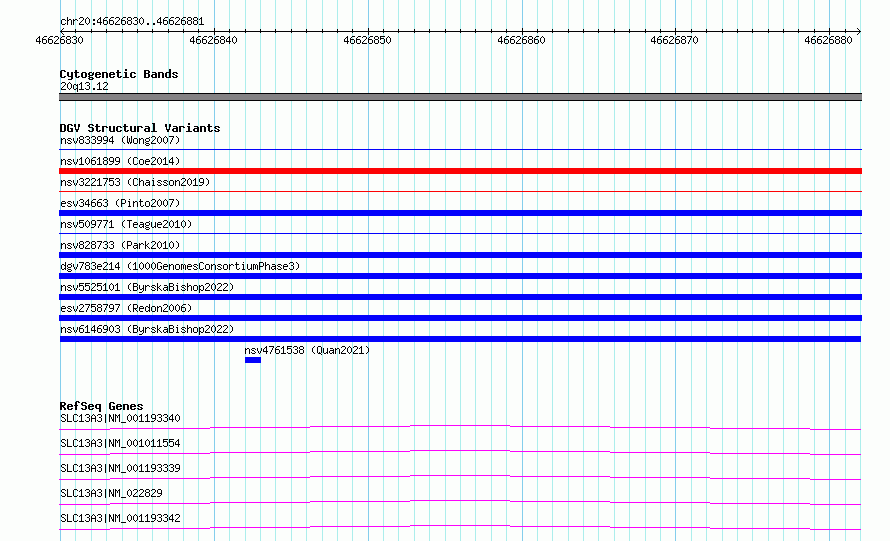
Task: Open variant nsv1061899 (Coe2014) label
Action: tap(120, 161)
